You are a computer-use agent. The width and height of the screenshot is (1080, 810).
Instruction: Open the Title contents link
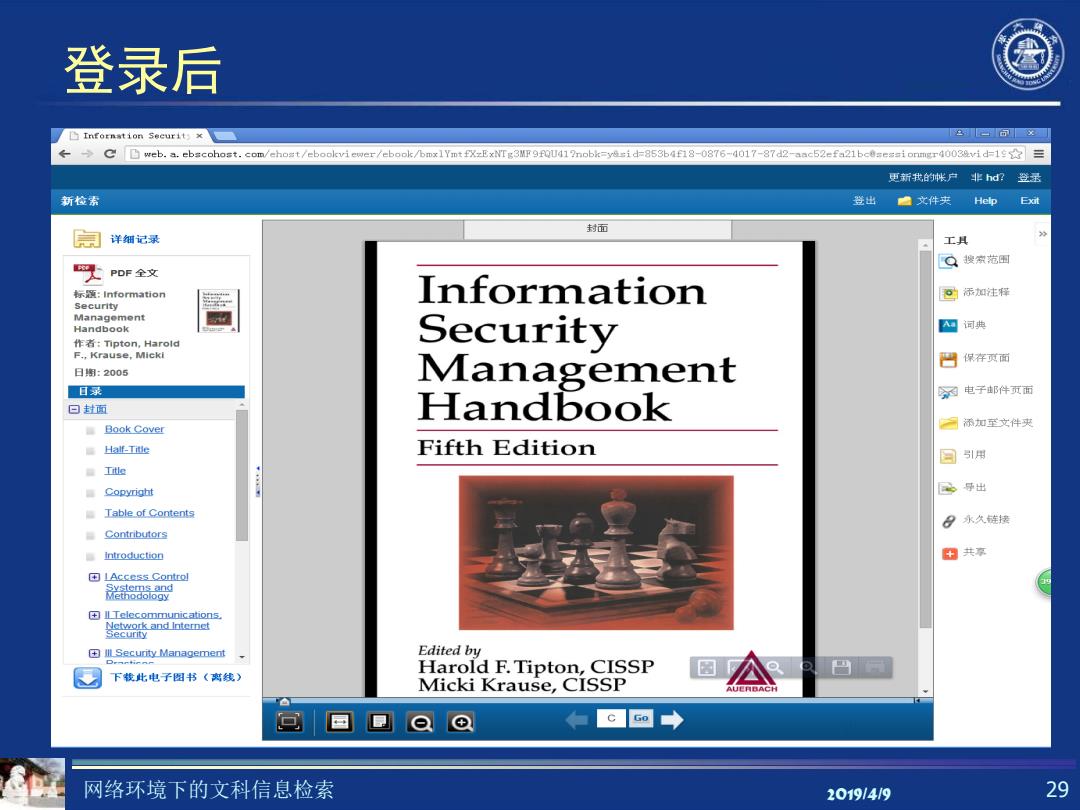115,471
